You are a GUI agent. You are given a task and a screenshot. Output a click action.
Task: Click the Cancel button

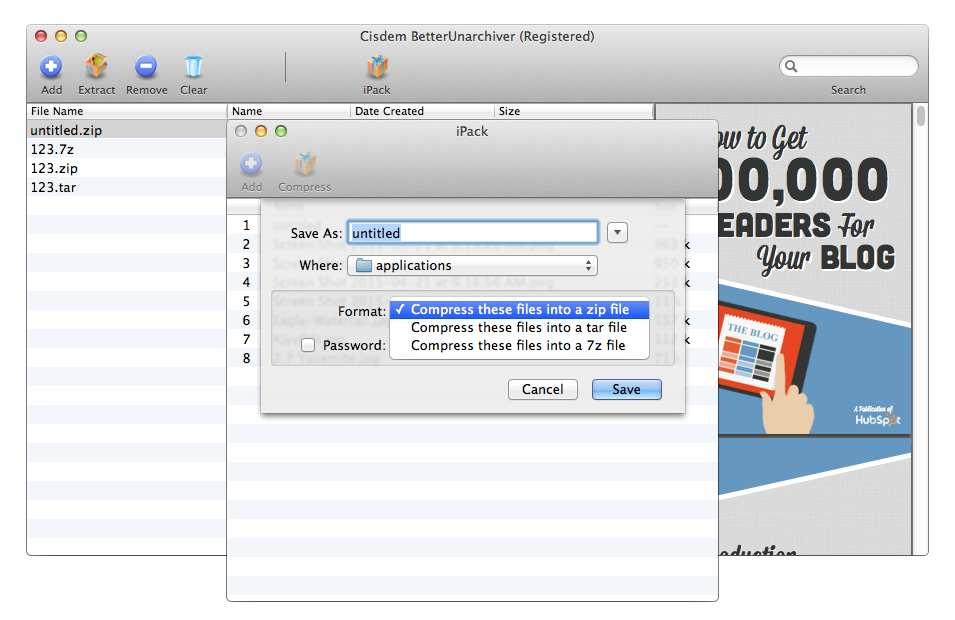point(543,389)
